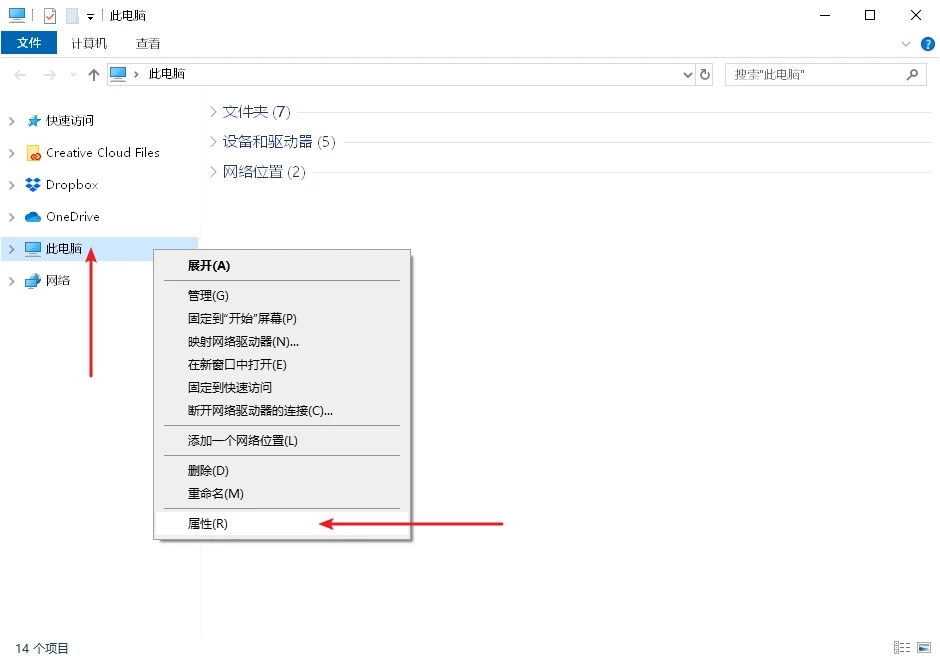Go back with the left arrow
This screenshot has height=661, width=940.
tap(20, 75)
